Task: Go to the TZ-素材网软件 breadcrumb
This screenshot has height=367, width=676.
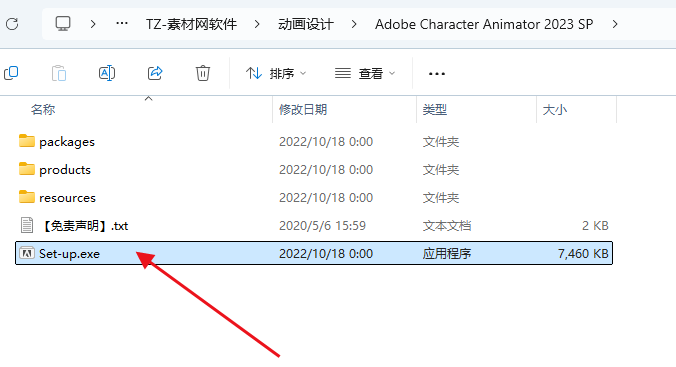Action: point(191,24)
